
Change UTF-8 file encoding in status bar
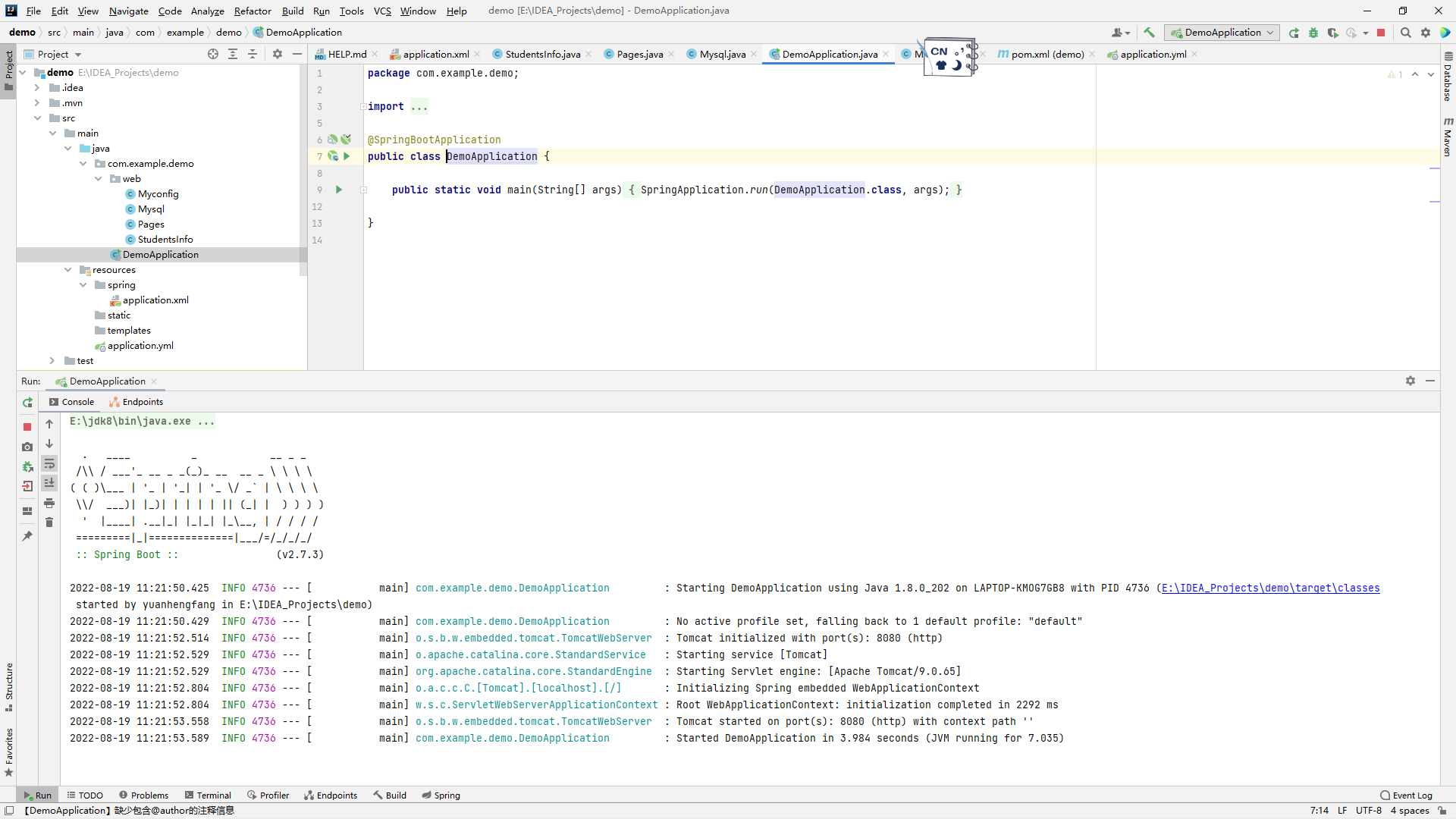(x=1369, y=811)
